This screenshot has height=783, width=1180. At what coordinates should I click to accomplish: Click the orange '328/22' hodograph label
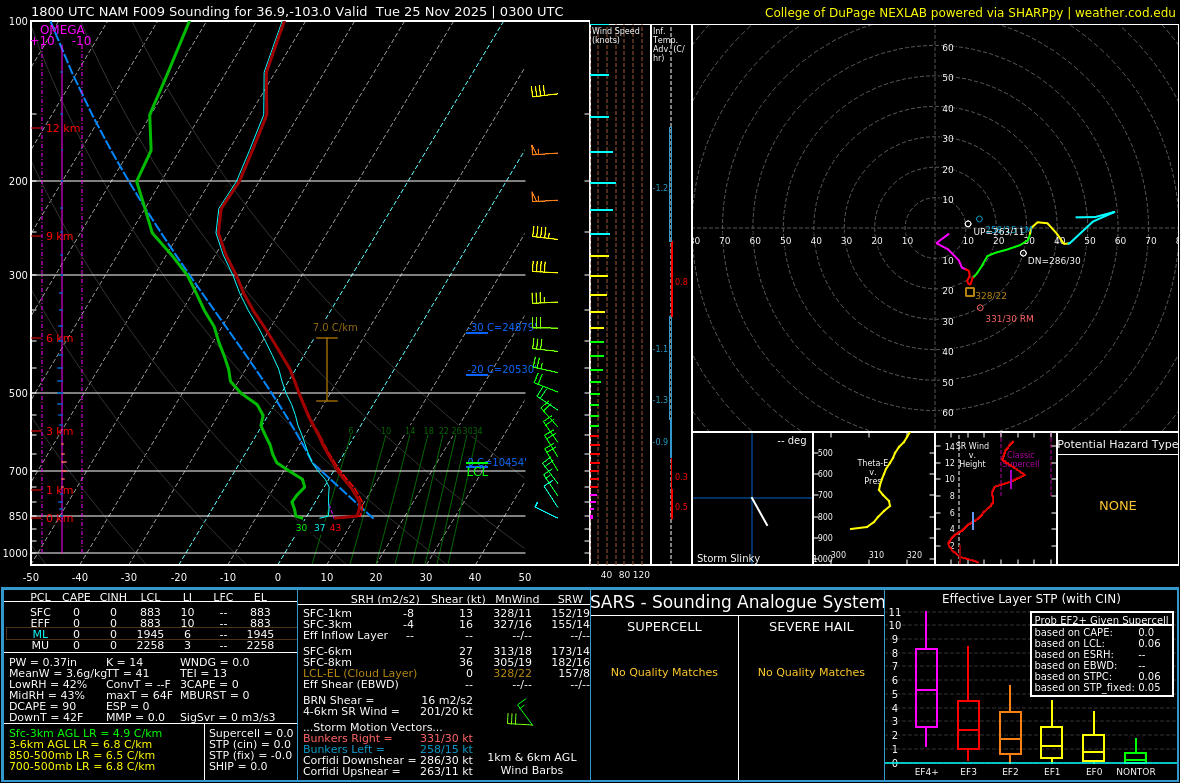pyautogui.click(x=990, y=297)
